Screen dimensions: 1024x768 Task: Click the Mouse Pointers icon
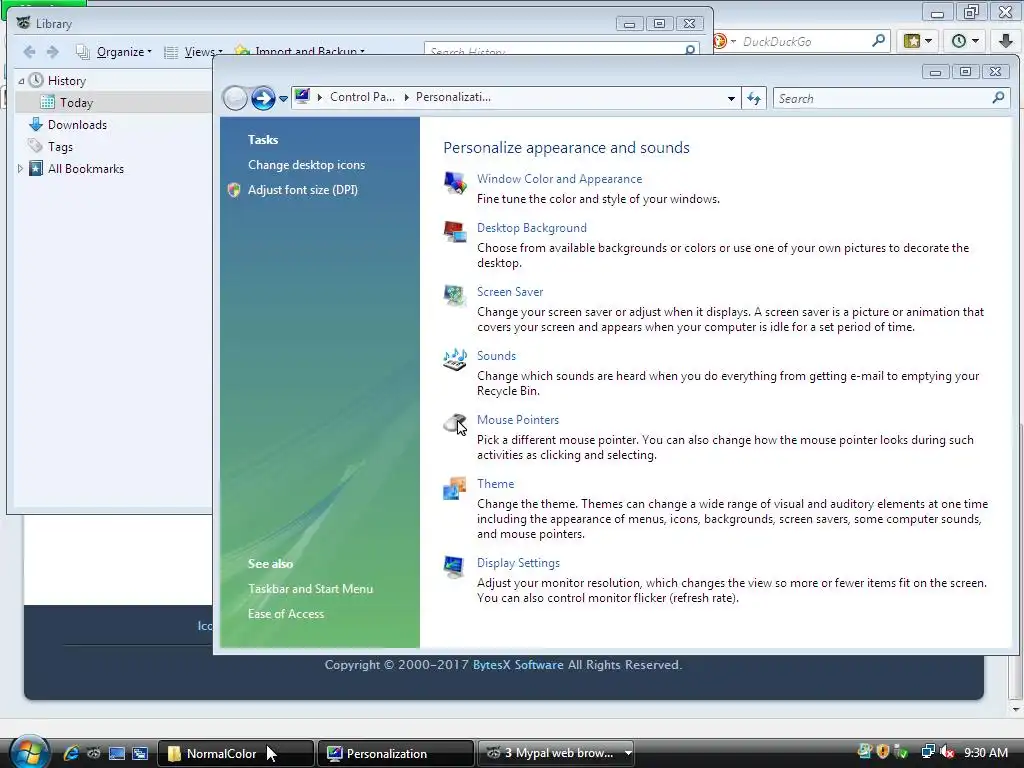455,424
